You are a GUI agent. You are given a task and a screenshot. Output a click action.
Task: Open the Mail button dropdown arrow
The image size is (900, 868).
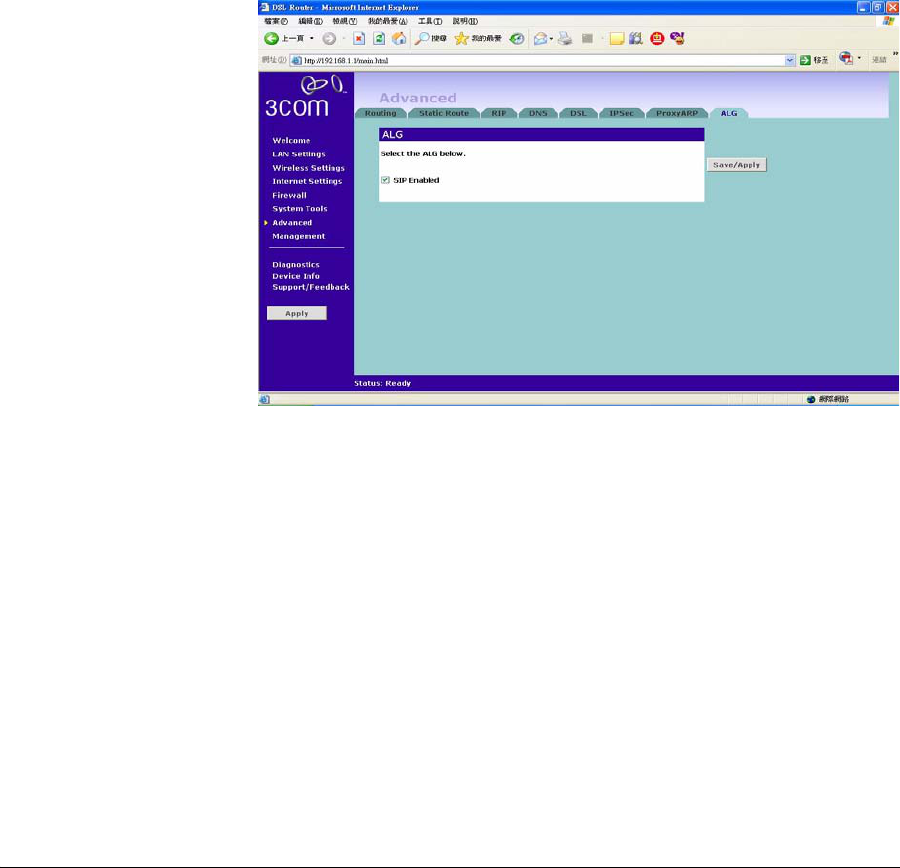pos(551,38)
